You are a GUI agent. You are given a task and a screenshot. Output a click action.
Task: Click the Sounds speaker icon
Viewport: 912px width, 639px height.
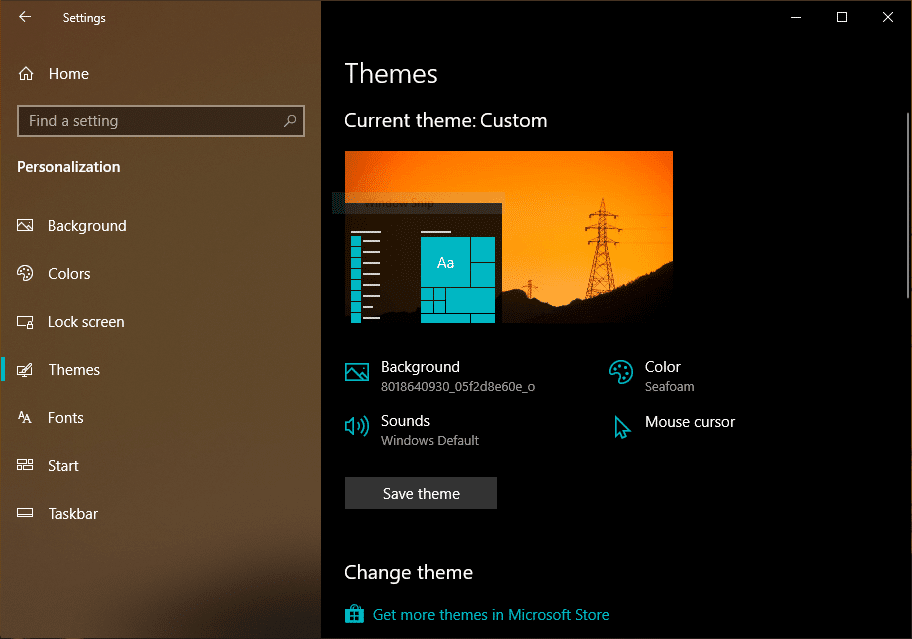pyautogui.click(x=357, y=427)
